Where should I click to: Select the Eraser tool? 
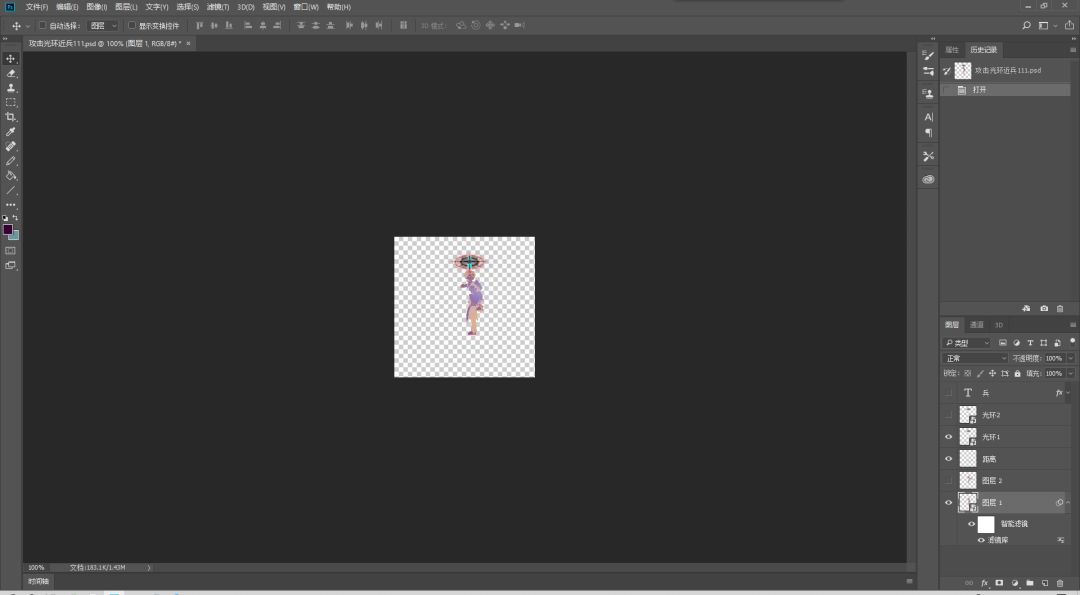click(10, 73)
